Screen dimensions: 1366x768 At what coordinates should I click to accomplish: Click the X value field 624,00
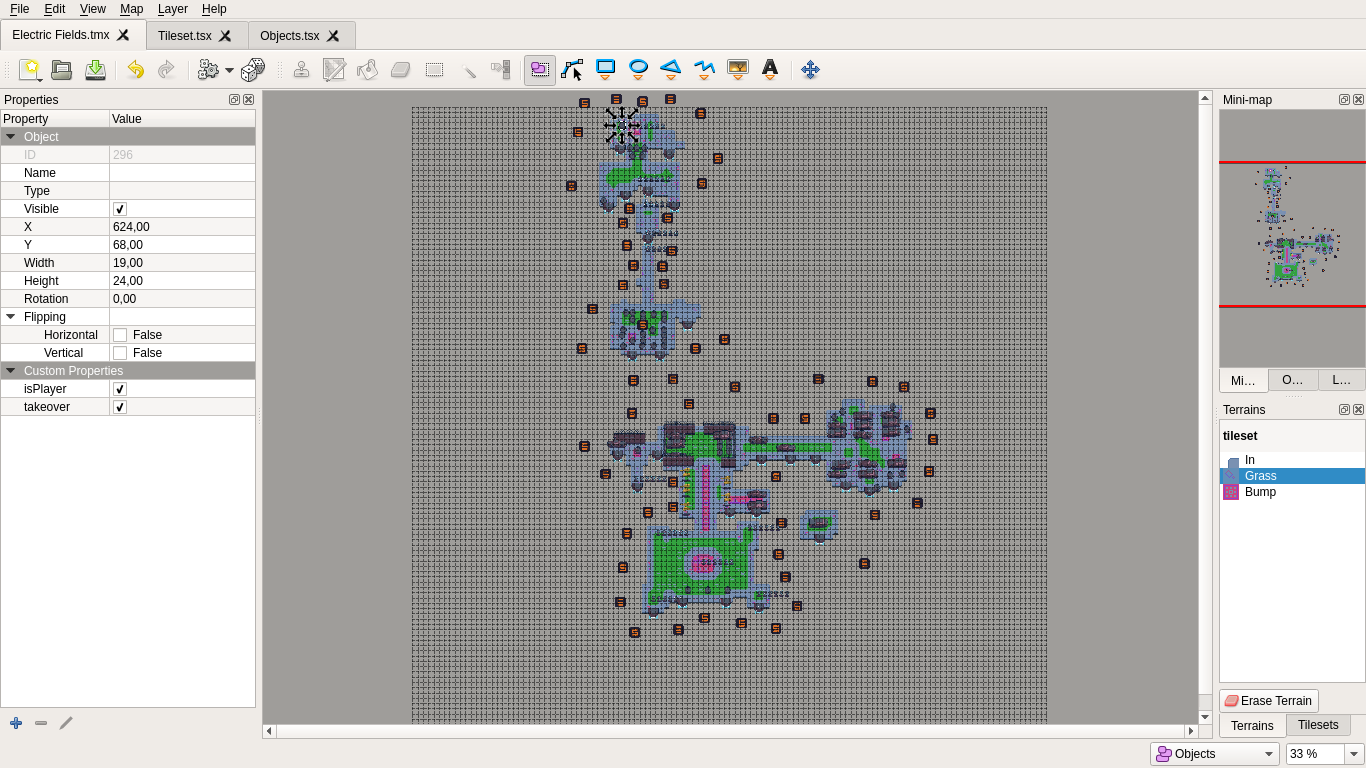click(182, 227)
